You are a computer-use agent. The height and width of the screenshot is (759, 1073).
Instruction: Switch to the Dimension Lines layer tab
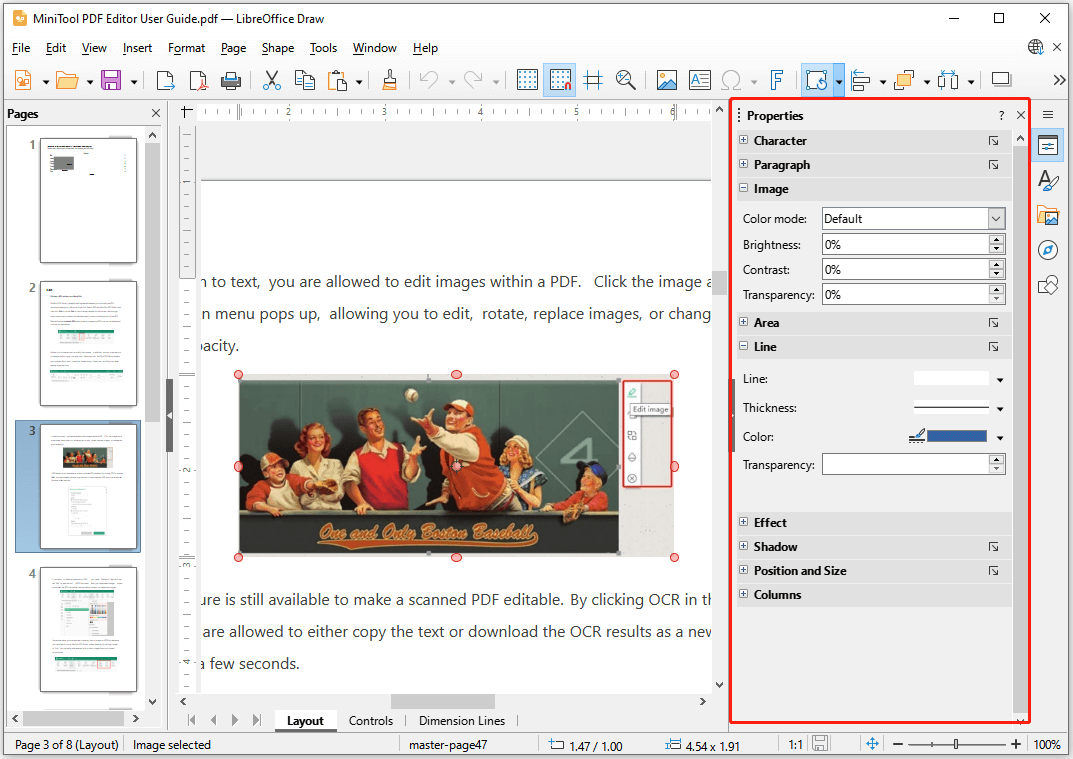point(462,721)
